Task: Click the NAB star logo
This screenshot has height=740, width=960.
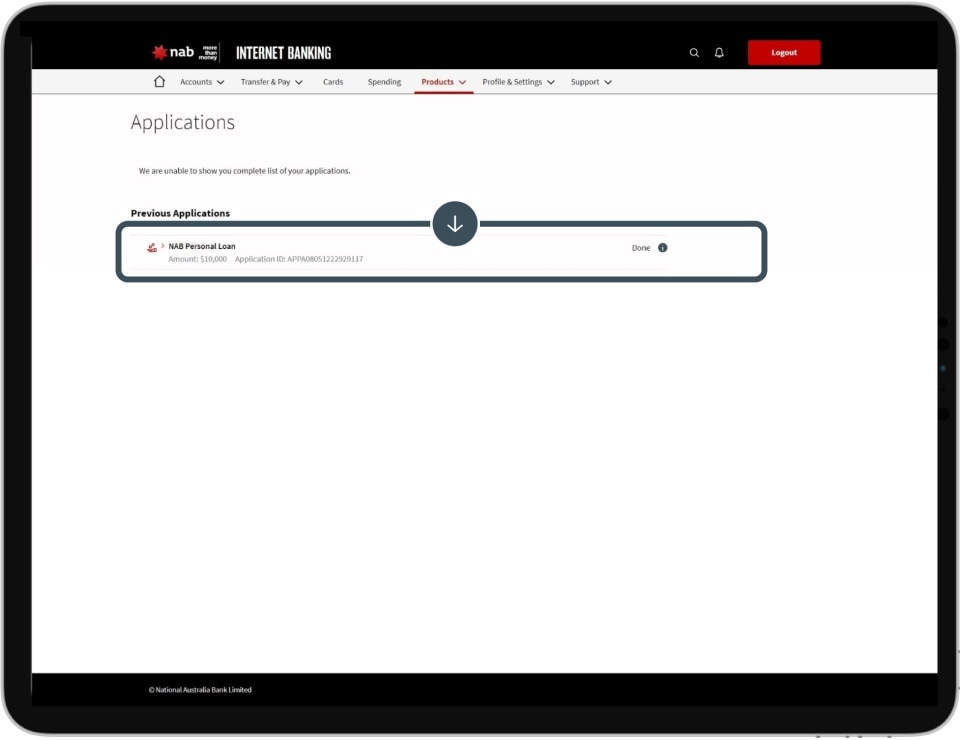Action: (x=160, y=53)
